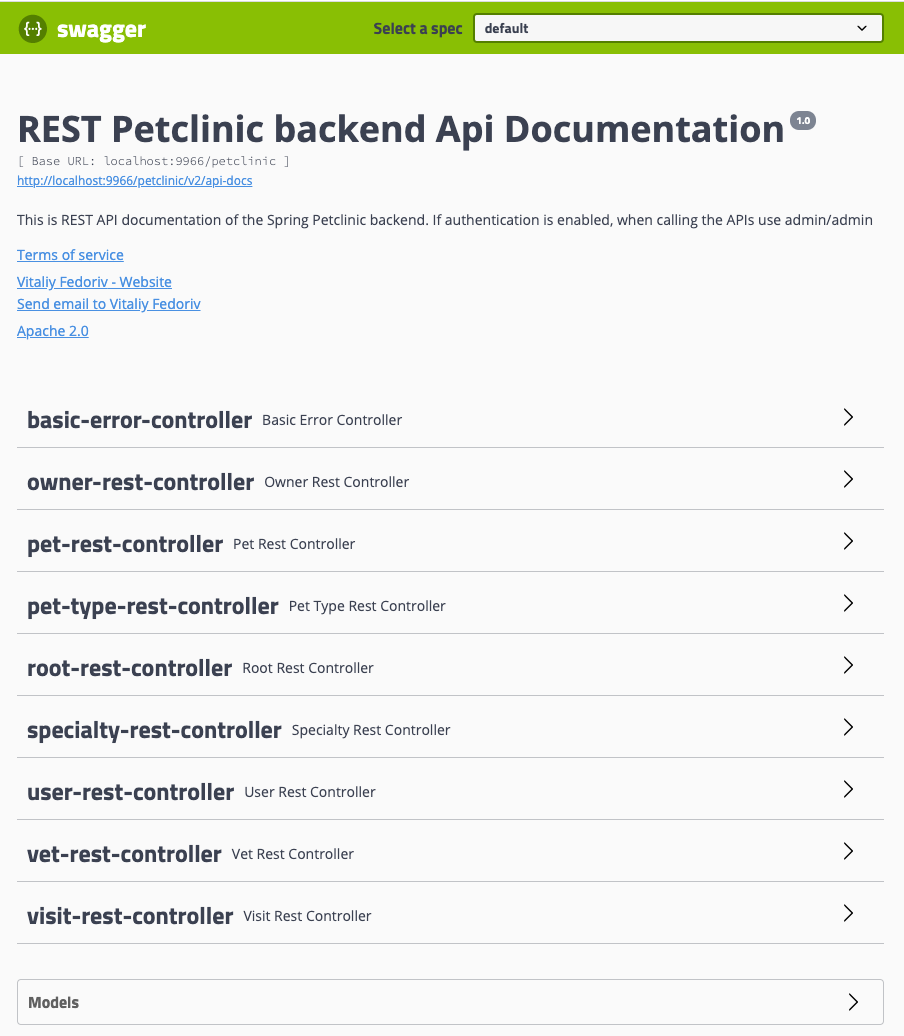Open the Terms of service link
This screenshot has width=904, height=1036.
pos(70,255)
